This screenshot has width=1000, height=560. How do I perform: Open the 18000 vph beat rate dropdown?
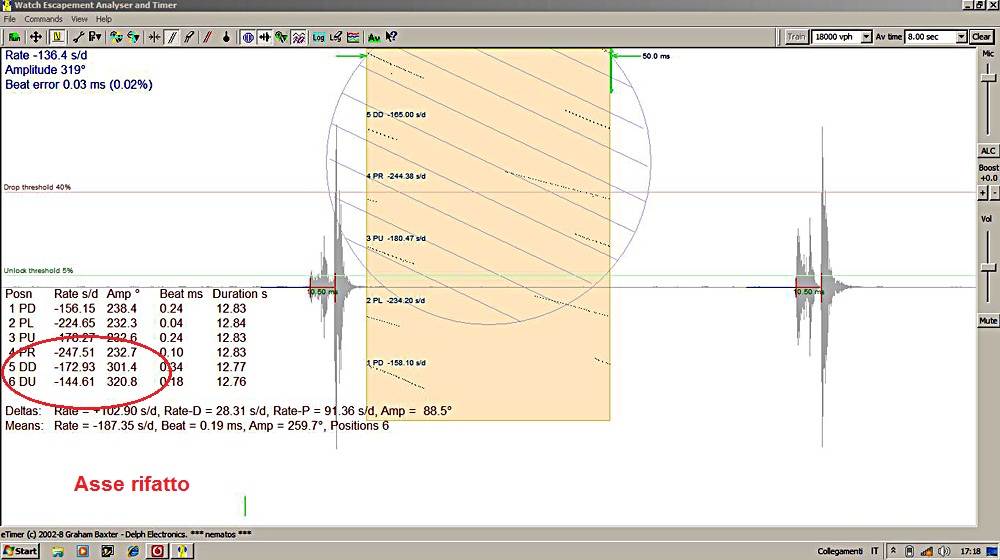click(x=864, y=37)
